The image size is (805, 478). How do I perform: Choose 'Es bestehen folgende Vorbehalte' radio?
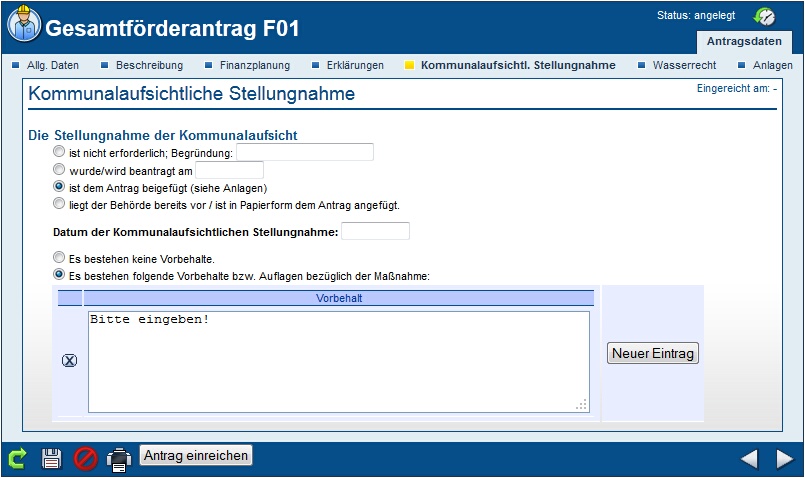pos(59,274)
